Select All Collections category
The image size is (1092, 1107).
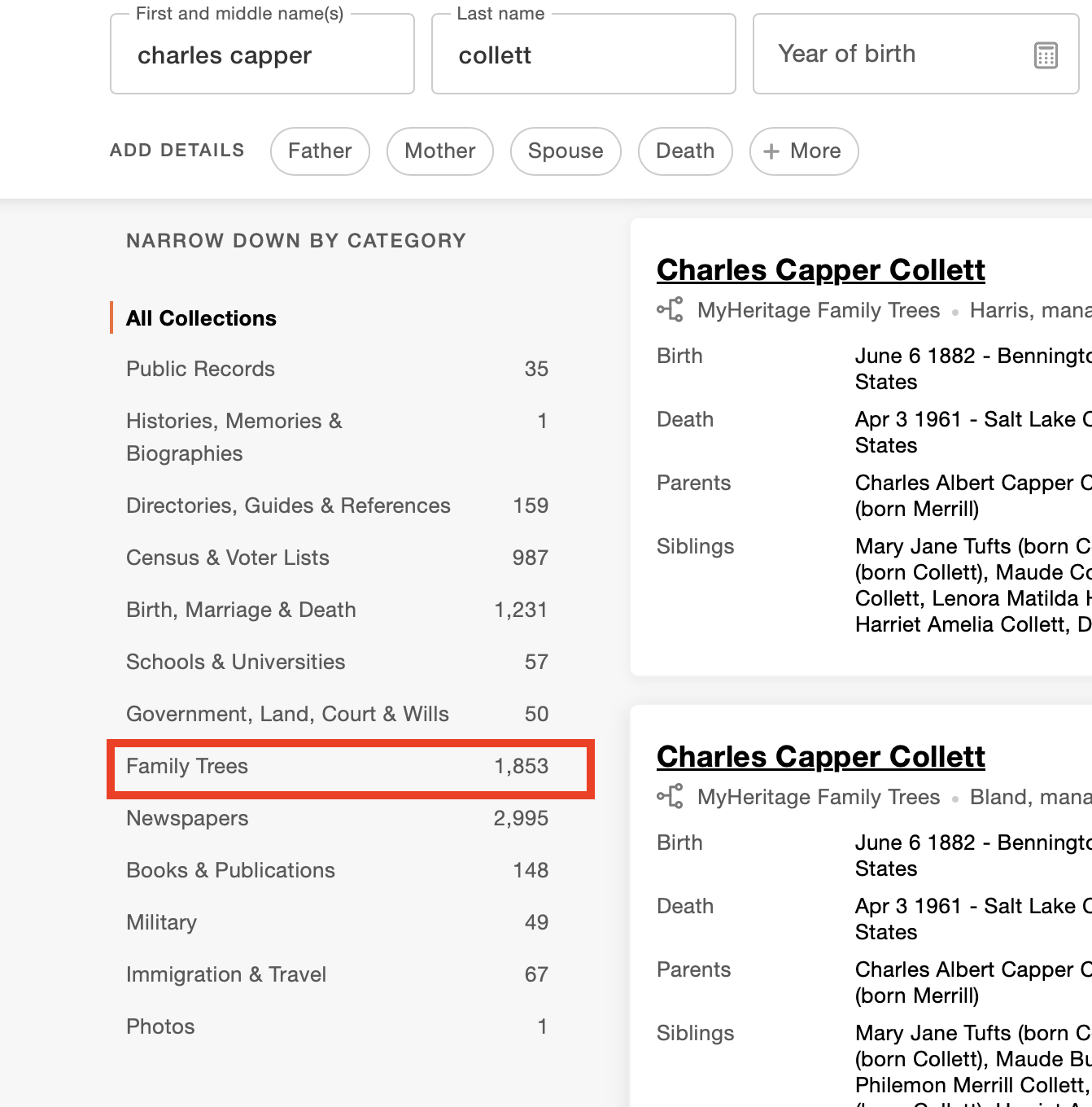click(x=201, y=318)
